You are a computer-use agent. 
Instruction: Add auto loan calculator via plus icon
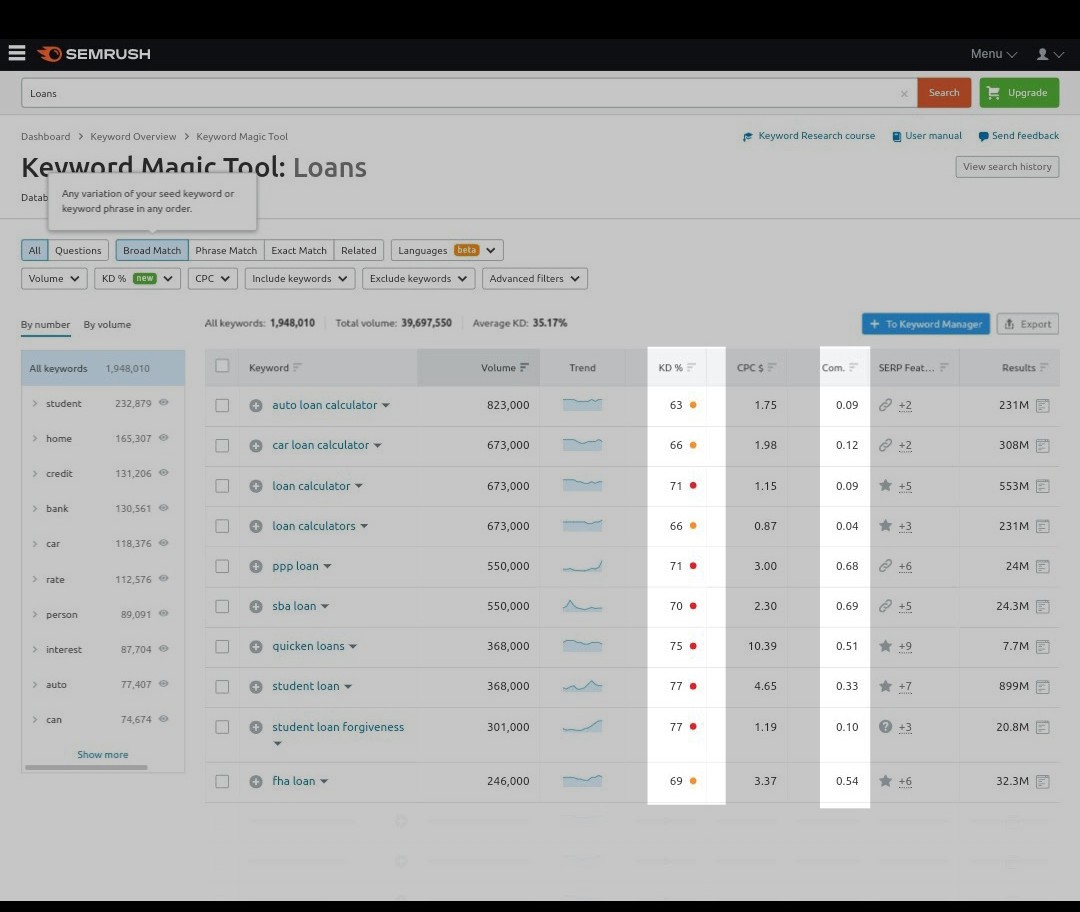256,406
